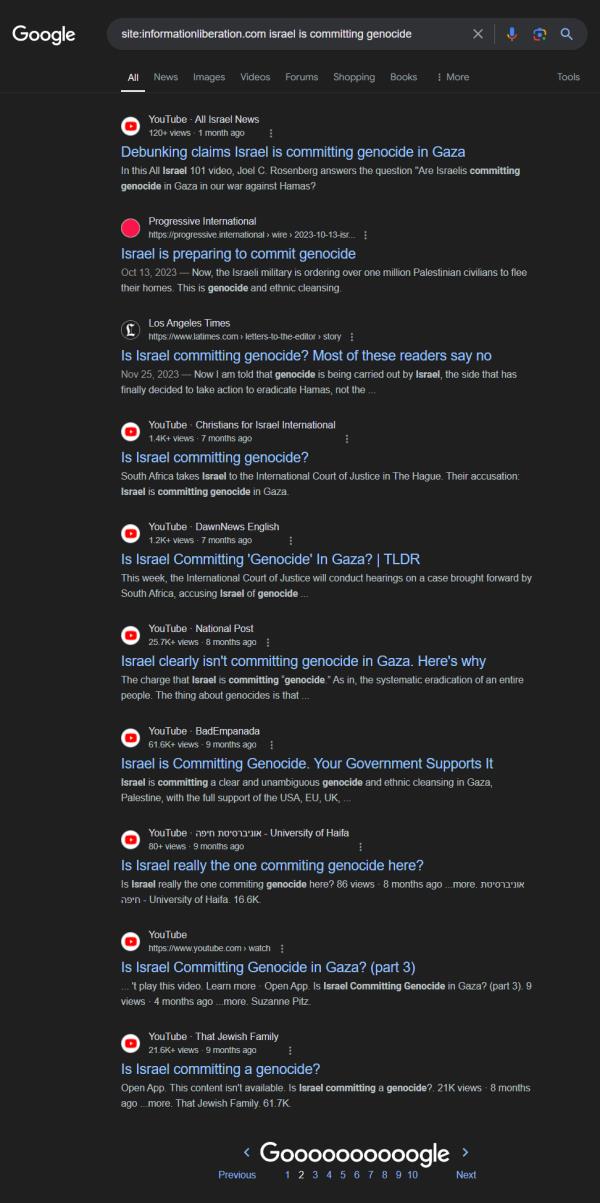Open 'Israel is preparing to commit genocide' link
This screenshot has width=600, height=1203.
(238, 254)
